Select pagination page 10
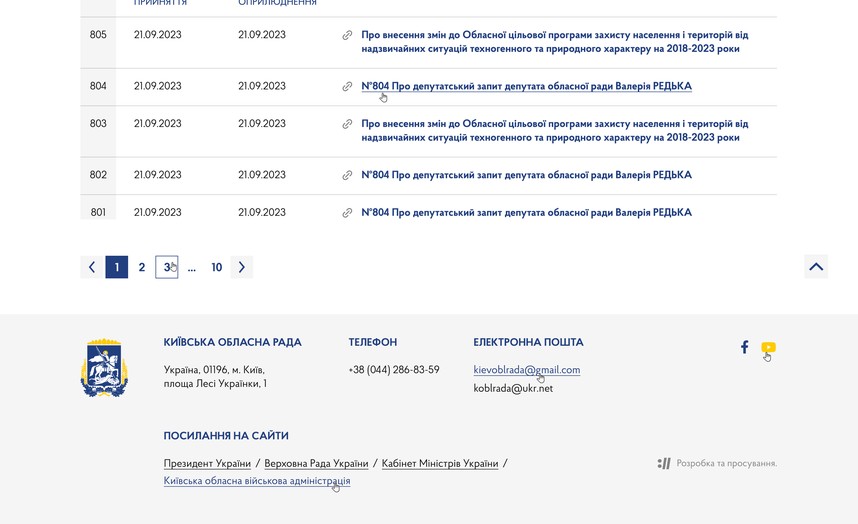The width and height of the screenshot is (858, 524). [217, 267]
